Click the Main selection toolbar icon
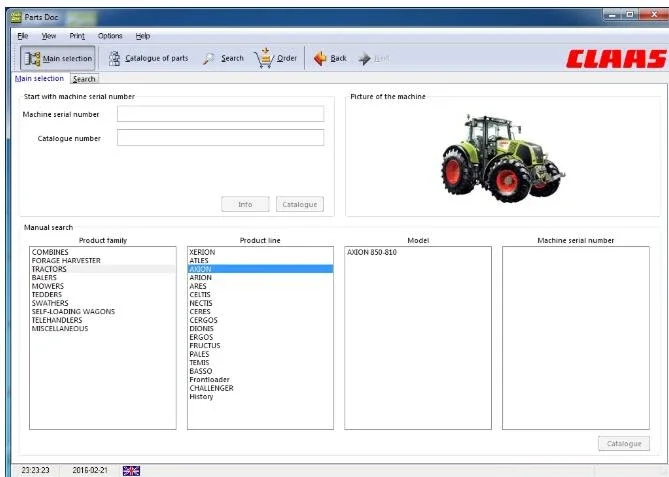Screen dimensions: 669x477 click(x=31, y=59)
